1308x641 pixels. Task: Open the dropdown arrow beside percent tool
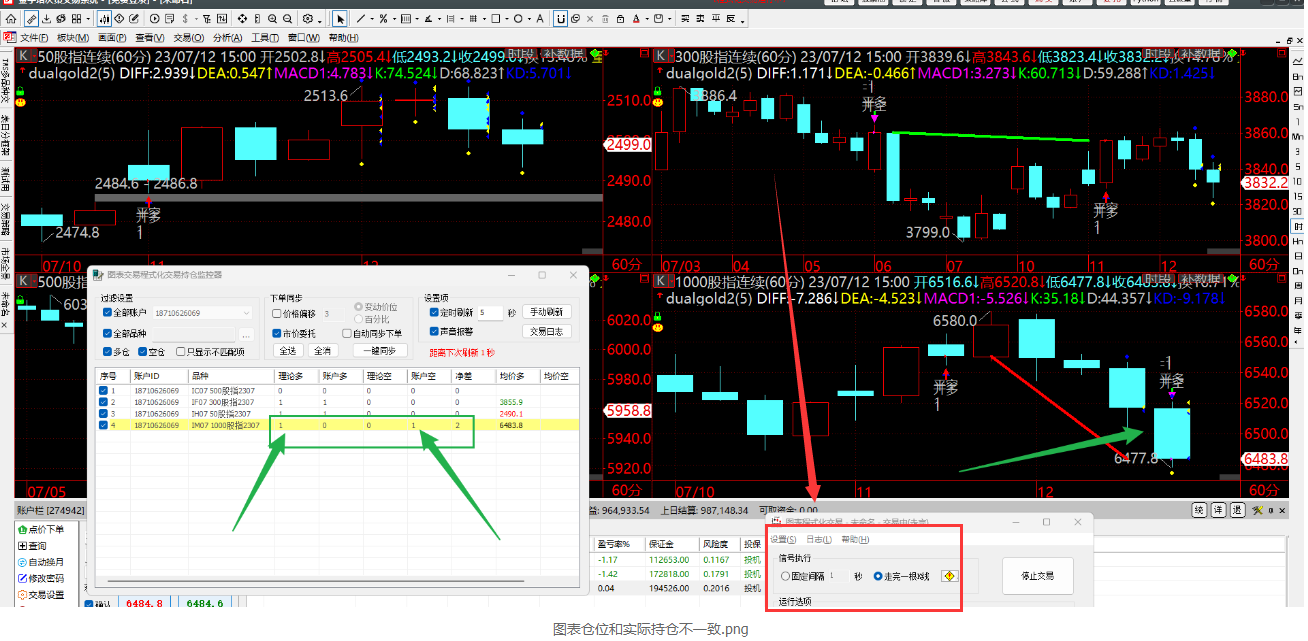(394, 18)
